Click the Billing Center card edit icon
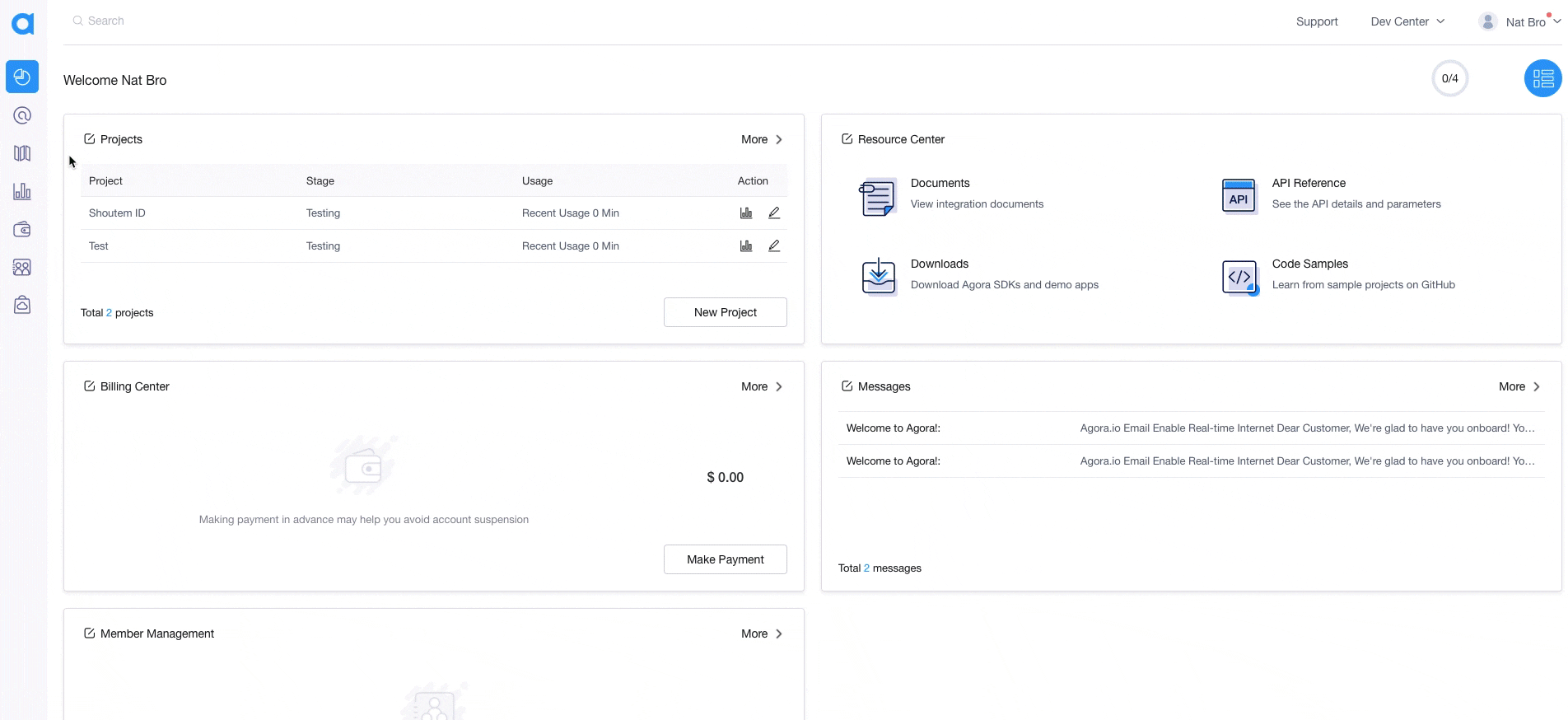The height and width of the screenshot is (720, 1568). (x=90, y=386)
